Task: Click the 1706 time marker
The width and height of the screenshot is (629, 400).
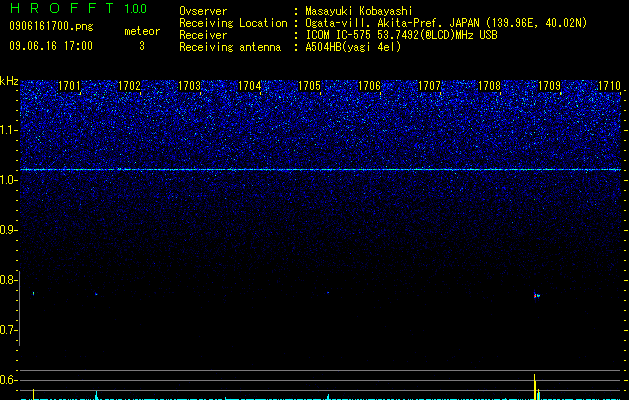Action: [x=369, y=86]
